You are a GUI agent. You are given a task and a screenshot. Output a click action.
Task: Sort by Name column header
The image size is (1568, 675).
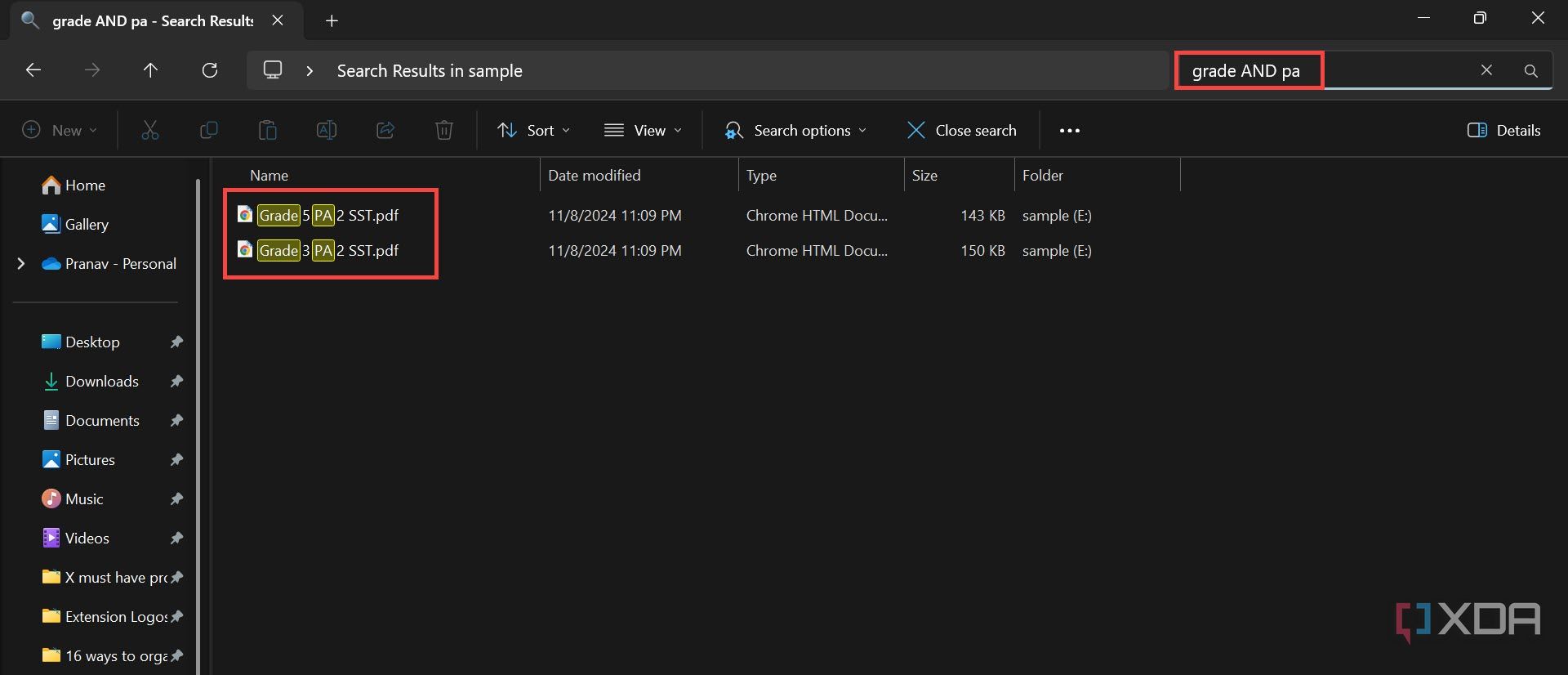click(x=269, y=175)
